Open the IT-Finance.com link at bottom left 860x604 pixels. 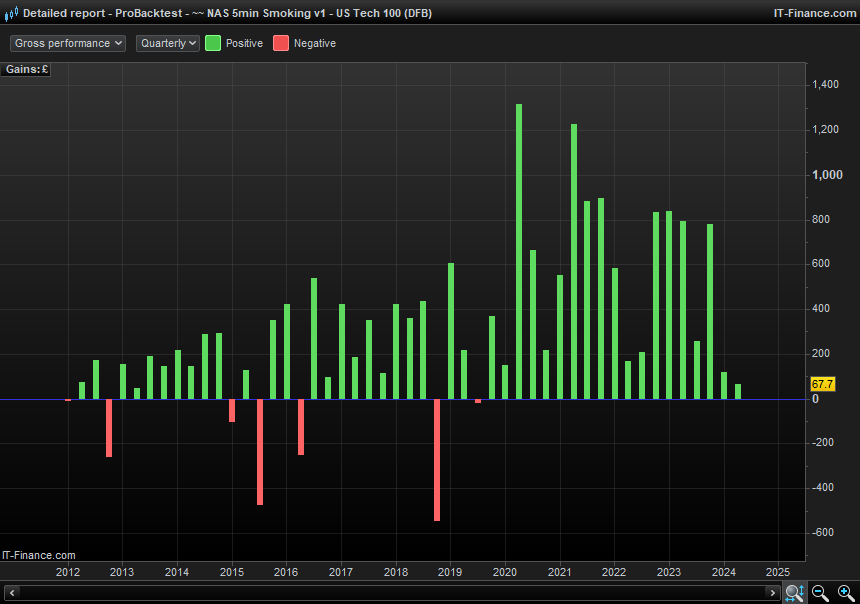pyautogui.click(x=39, y=555)
